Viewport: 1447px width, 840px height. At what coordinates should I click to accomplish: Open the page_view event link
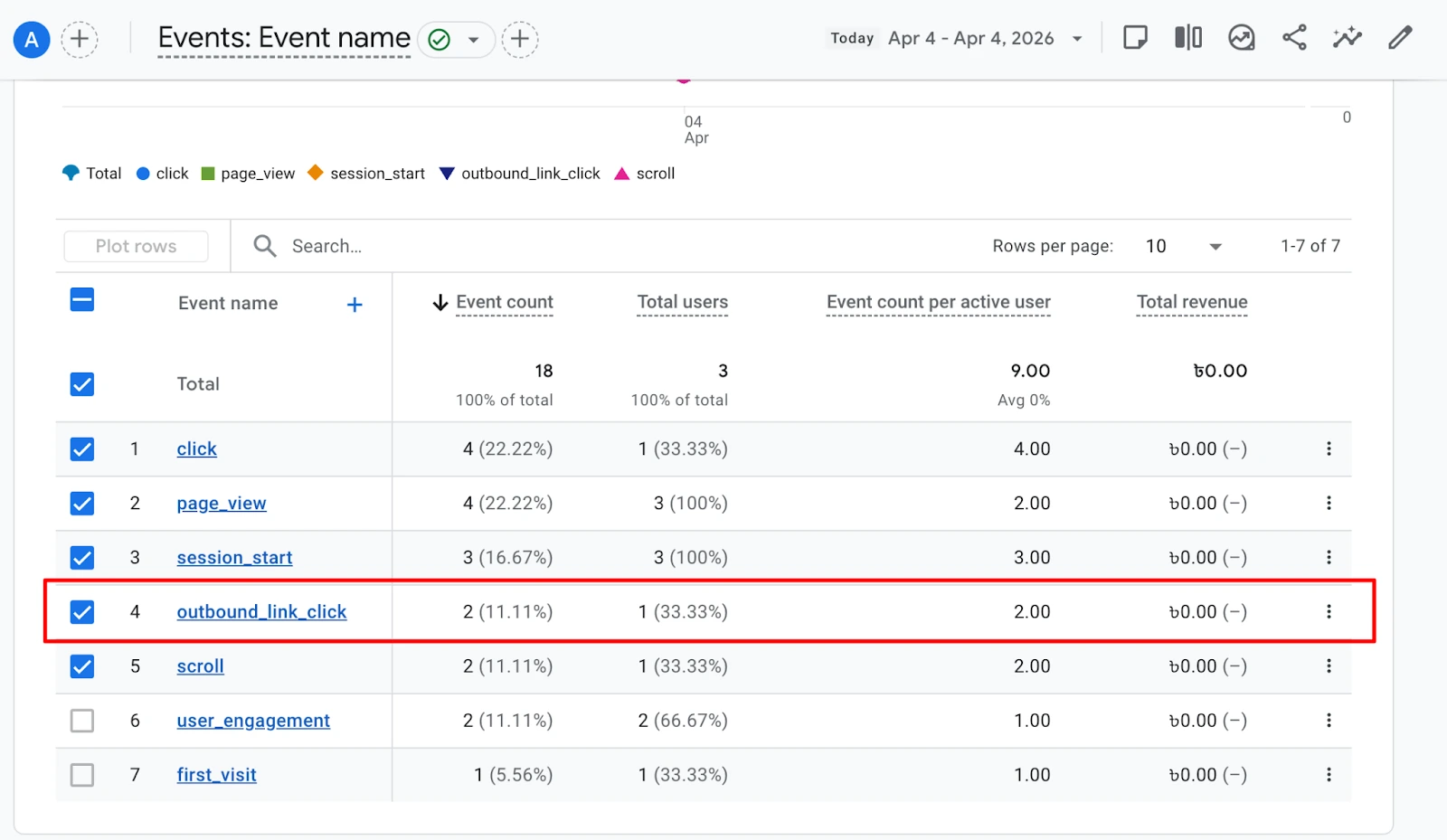(221, 504)
